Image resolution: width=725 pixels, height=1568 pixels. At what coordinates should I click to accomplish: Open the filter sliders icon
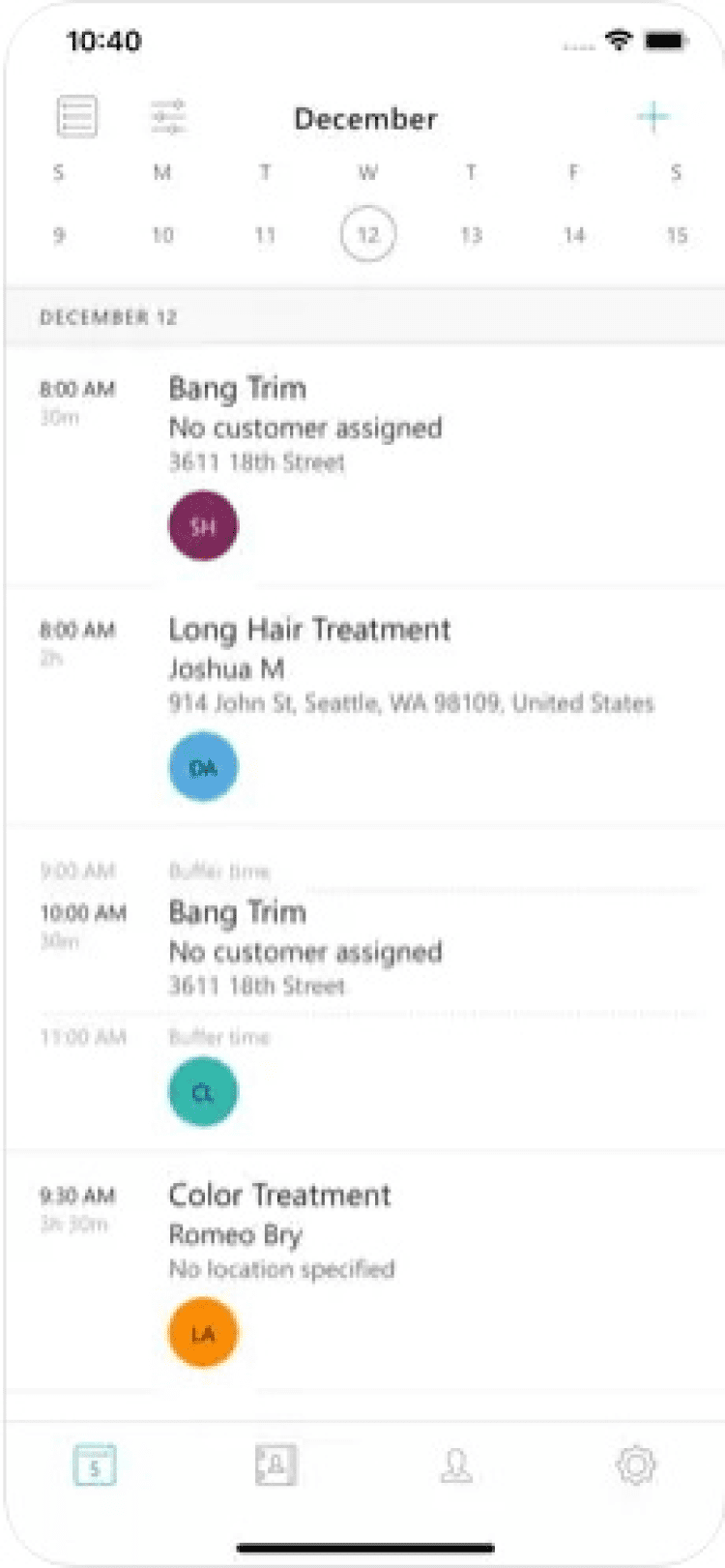(x=168, y=117)
